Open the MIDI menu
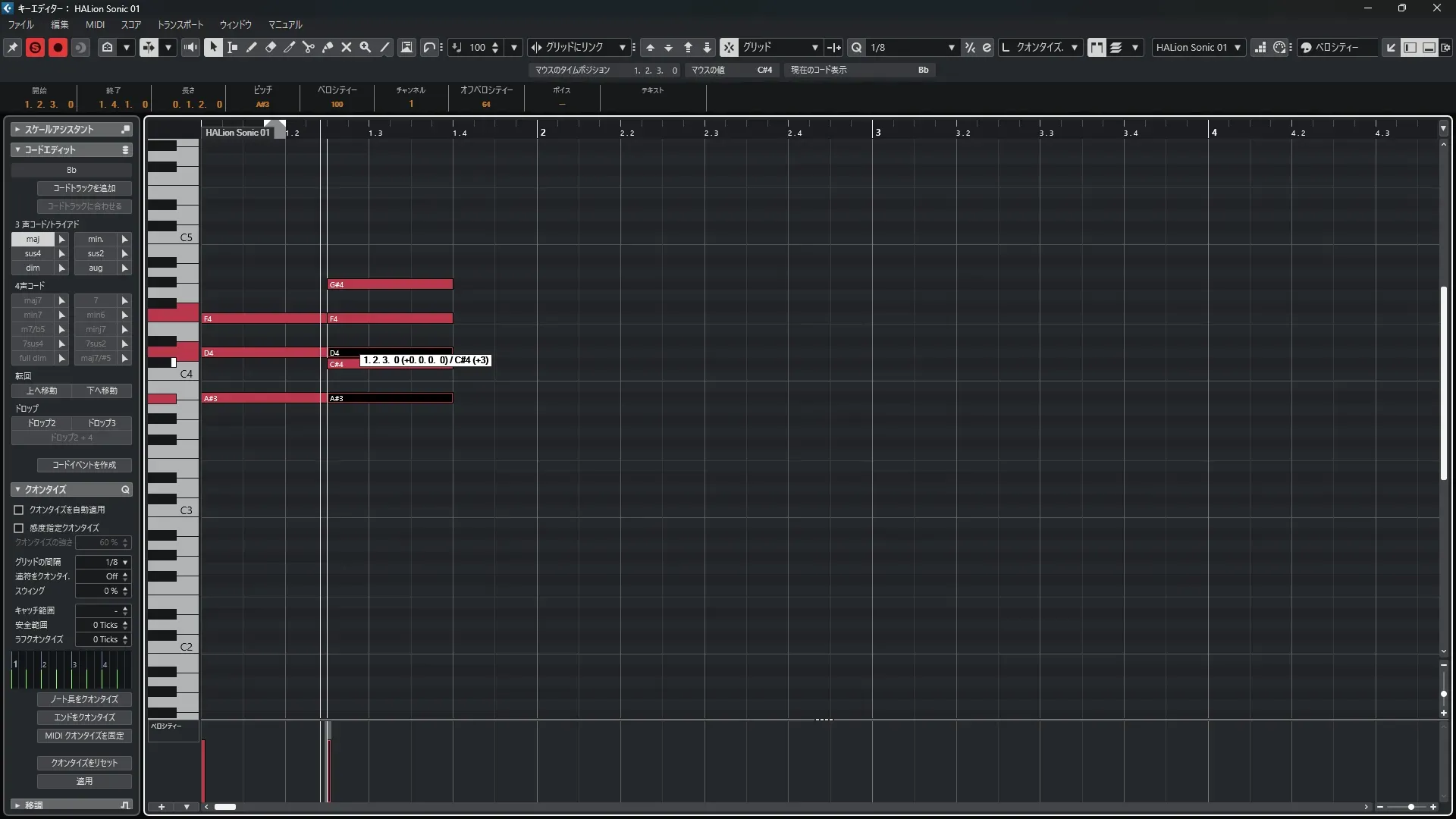1456x819 pixels. [95, 24]
